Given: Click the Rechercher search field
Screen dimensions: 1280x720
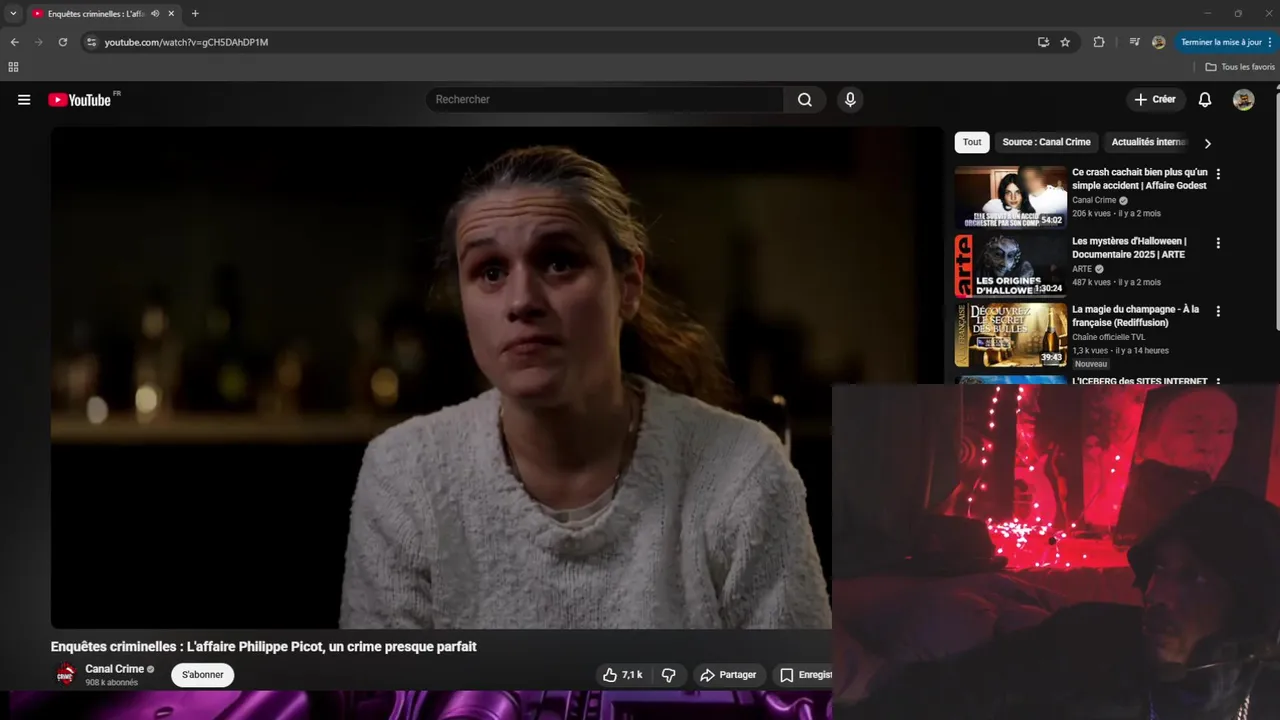Looking at the screenshot, I should 605,100.
